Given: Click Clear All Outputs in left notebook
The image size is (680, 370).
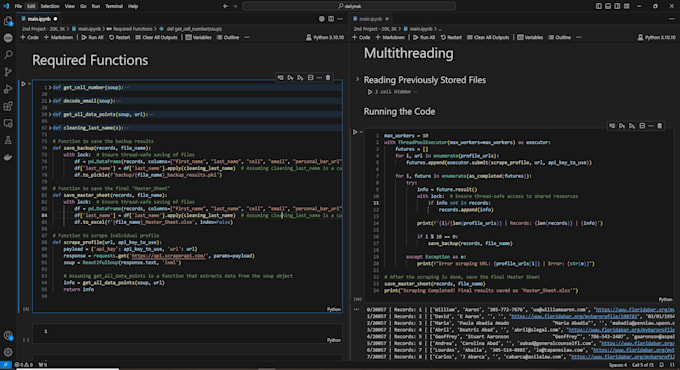Looking at the screenshot, I should (156, 38).
